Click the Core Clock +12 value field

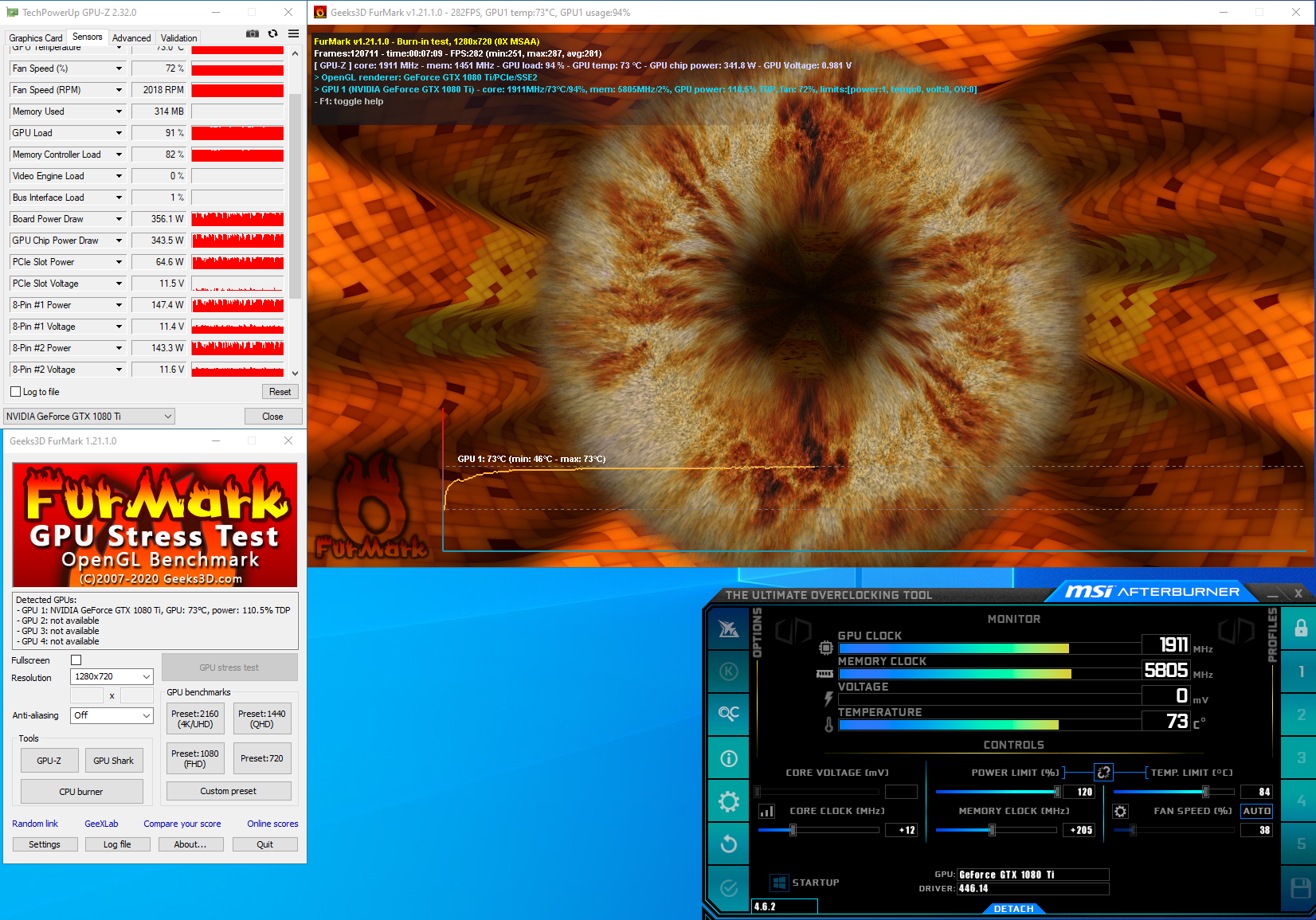(x=901, y=830)
